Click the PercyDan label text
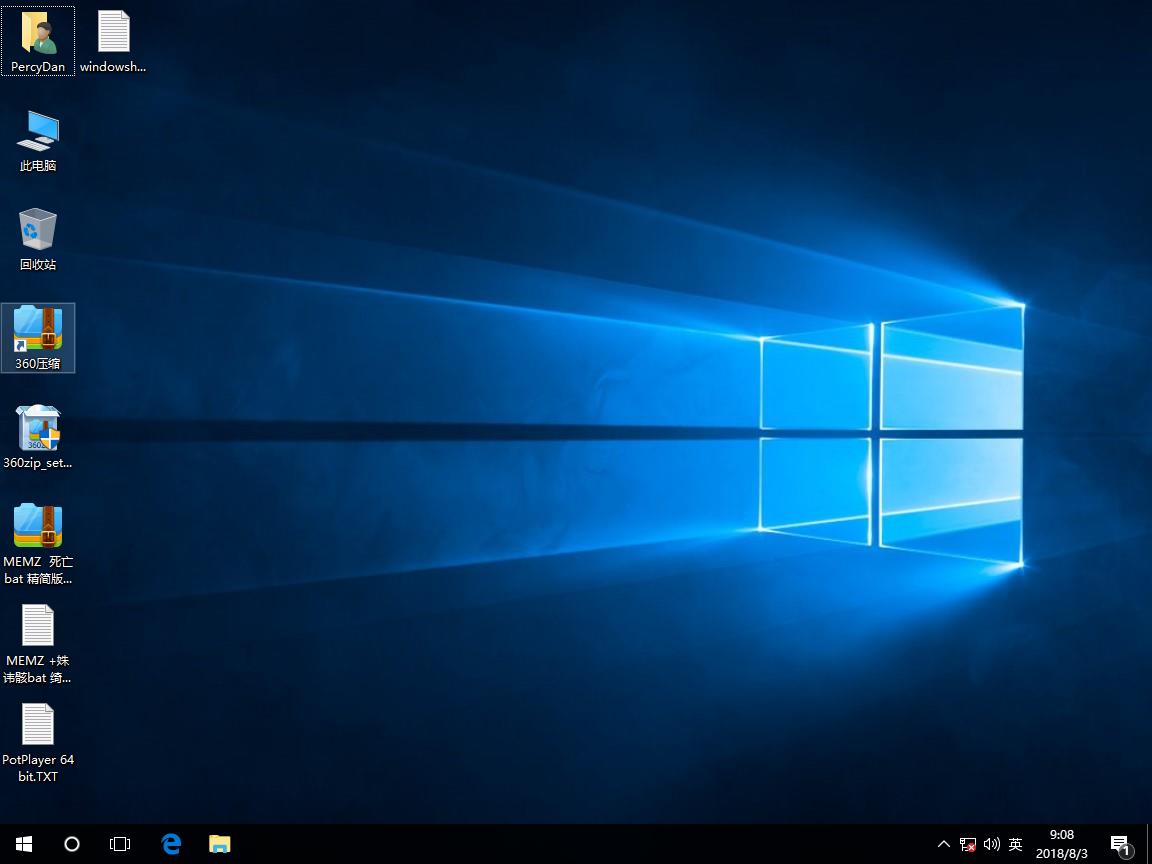Screen dimensions: 1152x864 38,67
